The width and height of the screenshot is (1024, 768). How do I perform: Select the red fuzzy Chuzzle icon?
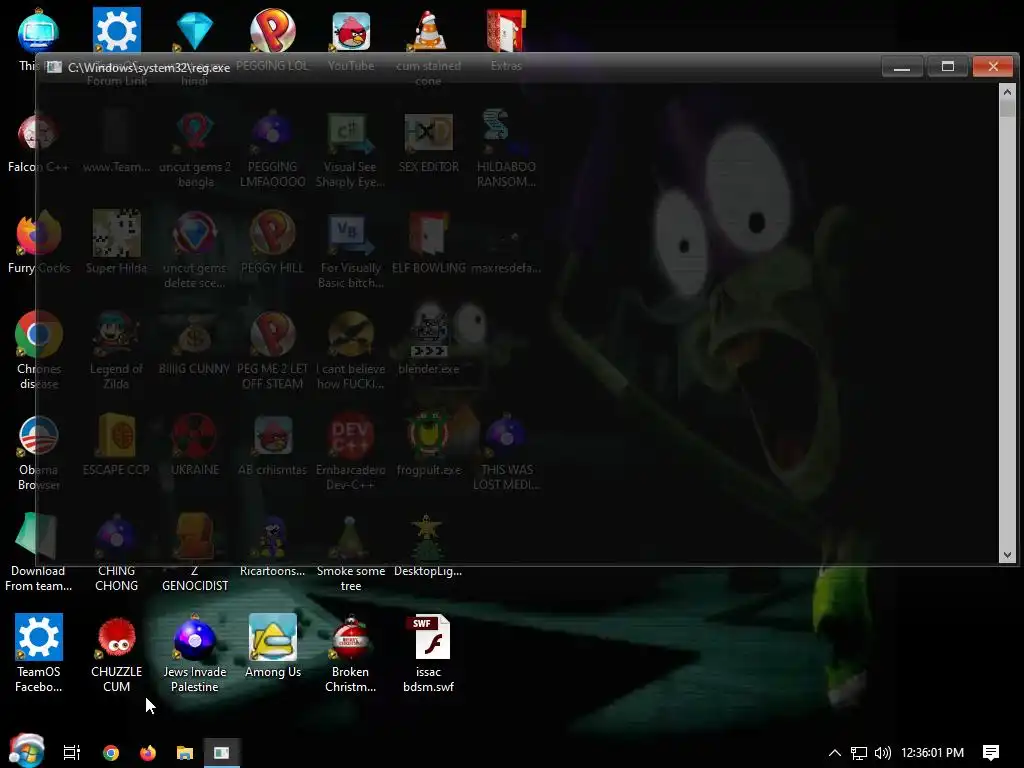[x=117, y=637]
